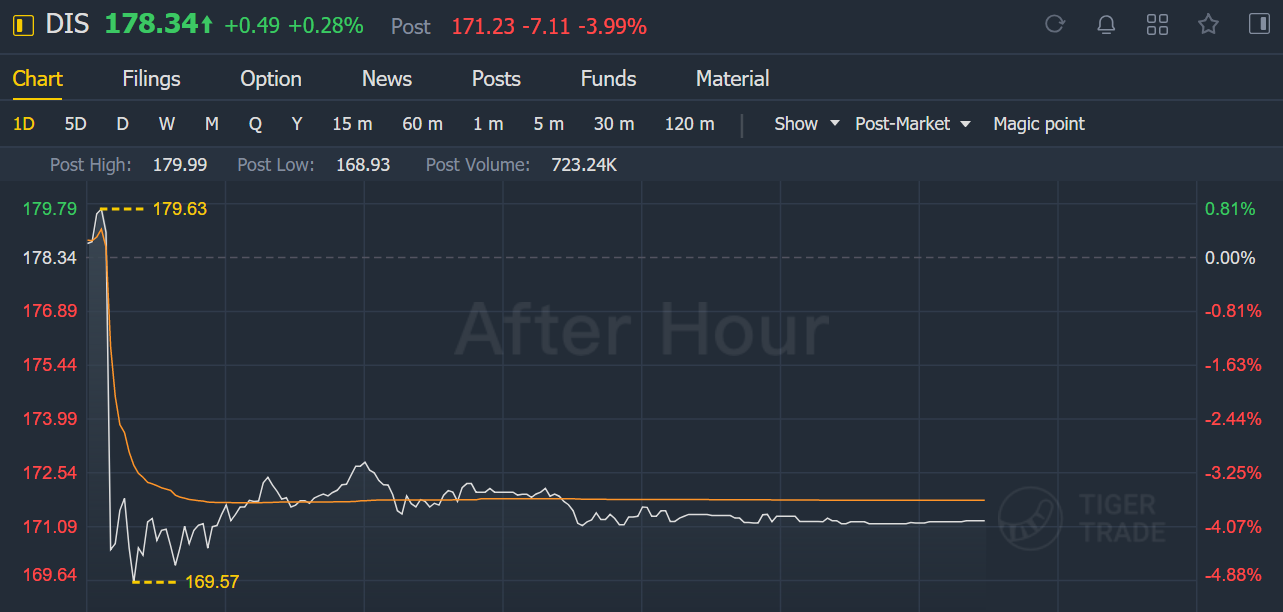The width and height of the screenshot is (1283, 612).
Task: Open the Material tab
Action: pos(733,79)
